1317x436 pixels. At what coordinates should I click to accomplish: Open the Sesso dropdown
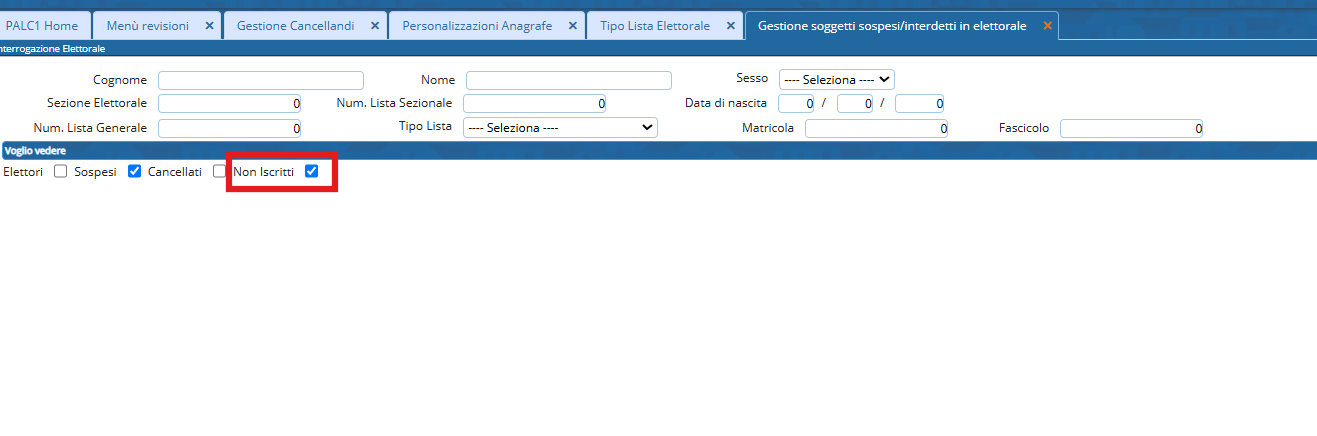point(836,80)
